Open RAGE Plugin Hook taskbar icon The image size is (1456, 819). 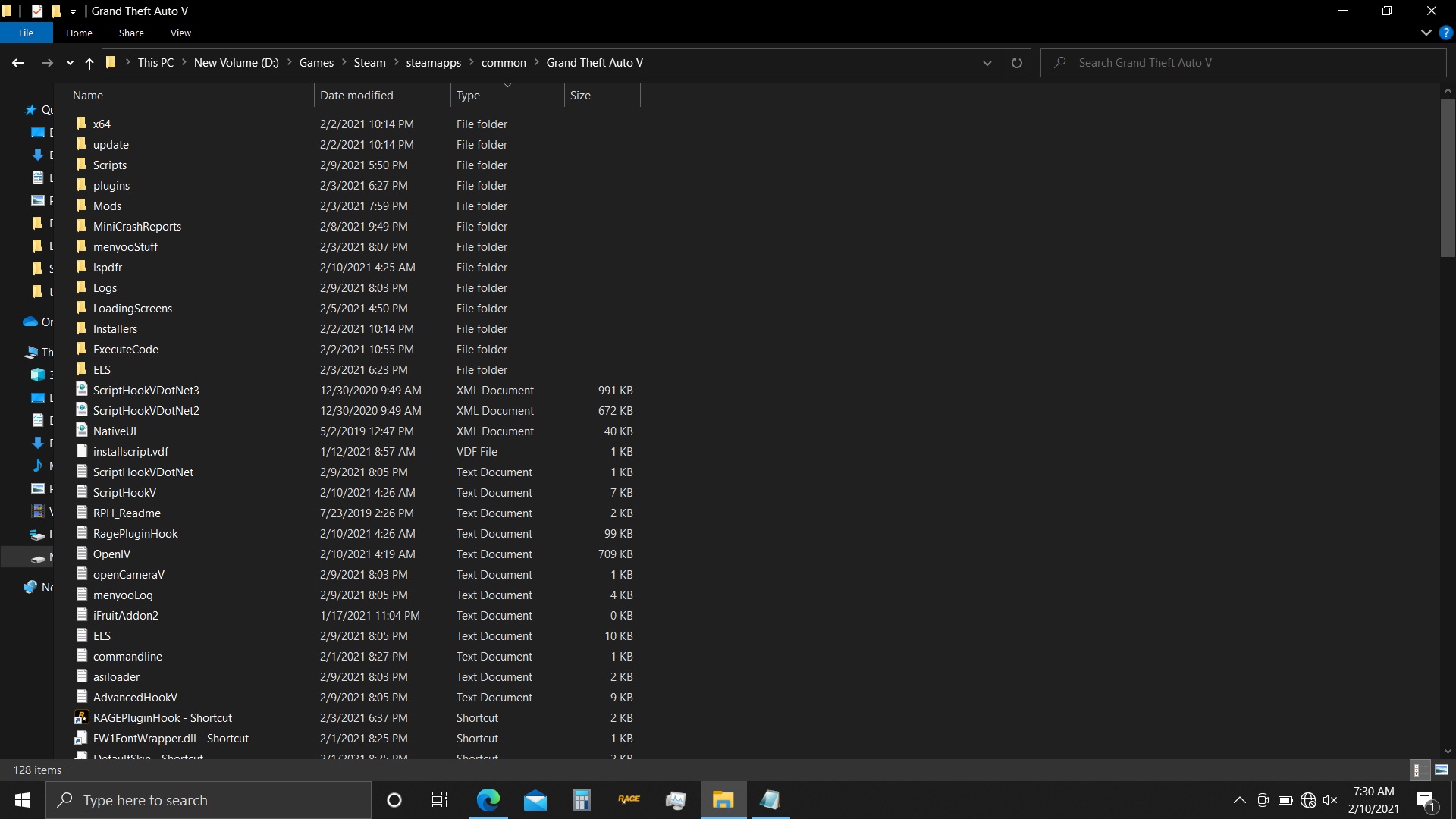click(x=629, y=799)
